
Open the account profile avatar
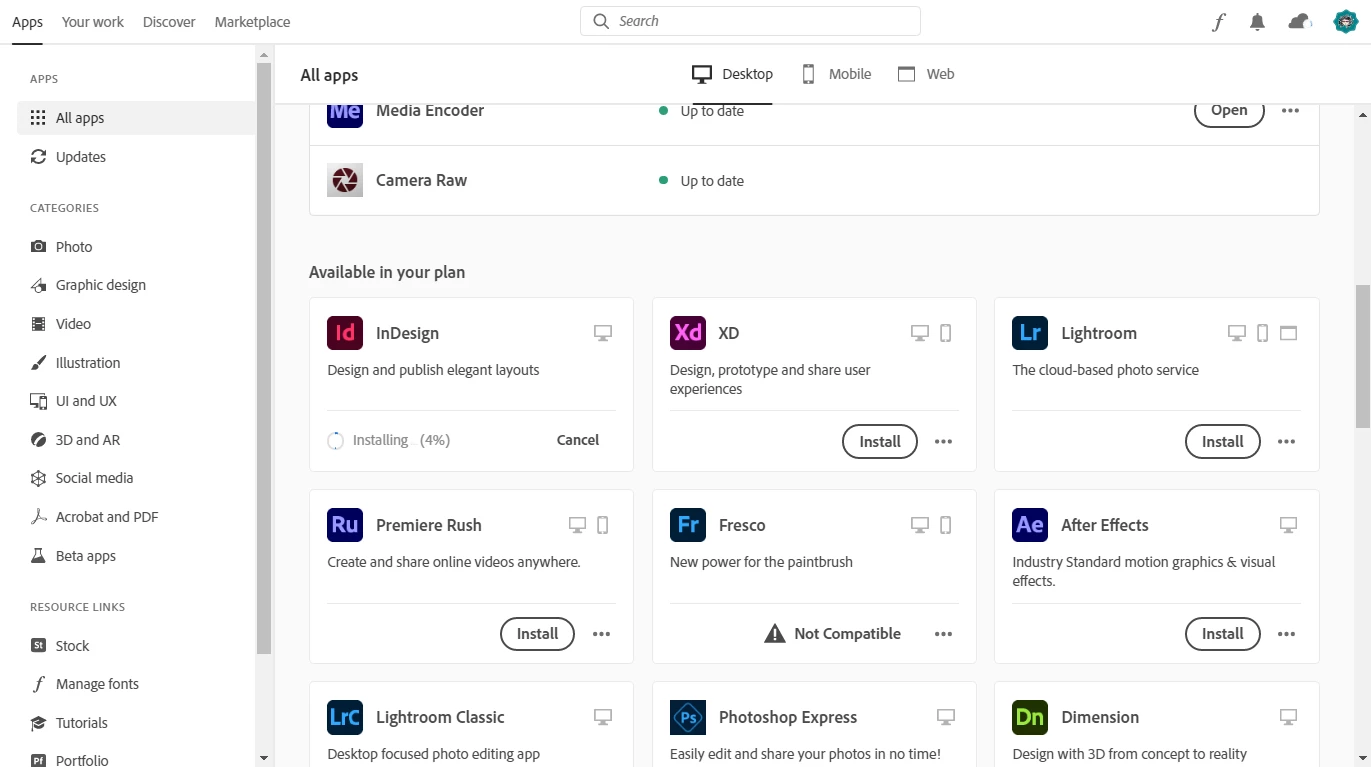click(1346, 22)
